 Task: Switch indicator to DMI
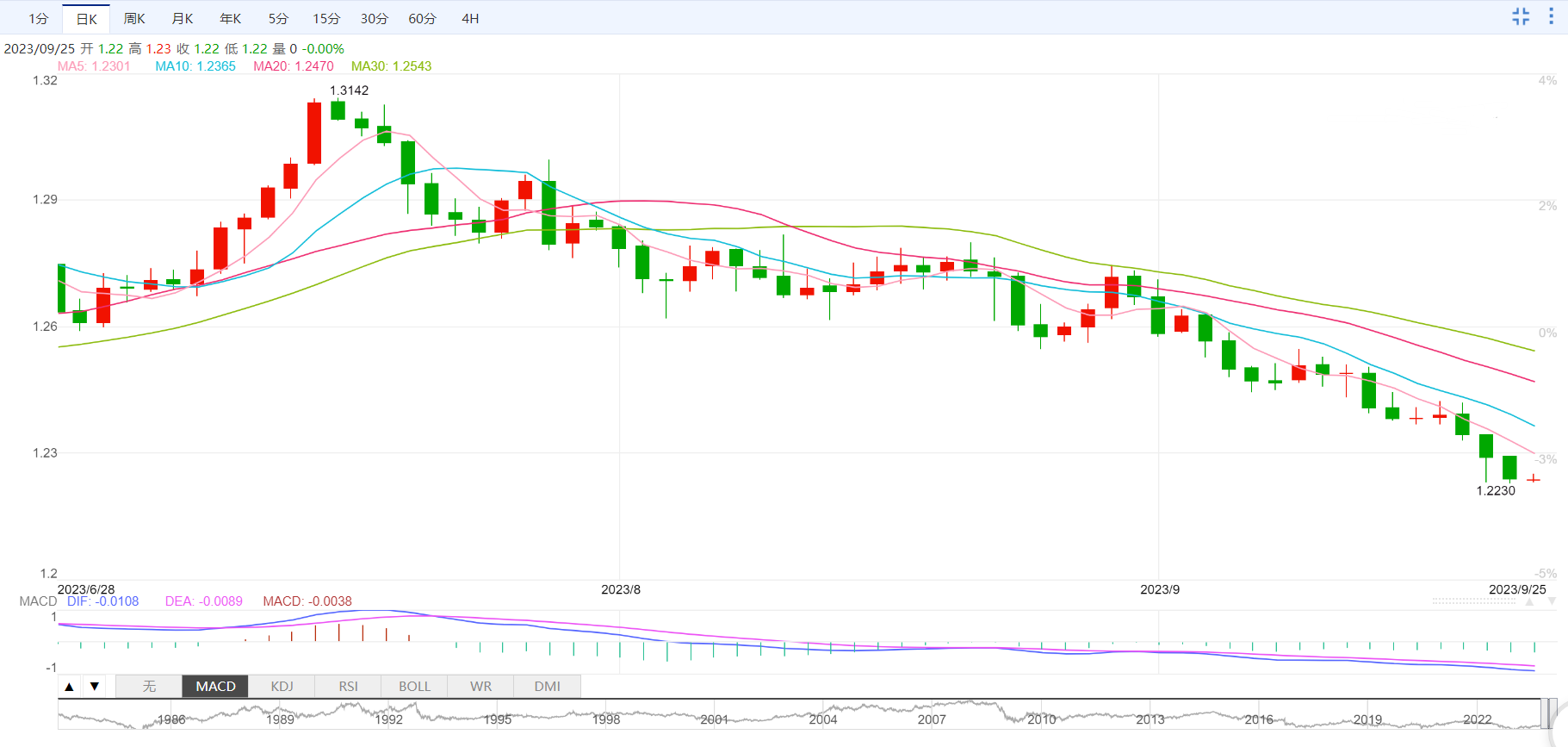pos(547,687)
